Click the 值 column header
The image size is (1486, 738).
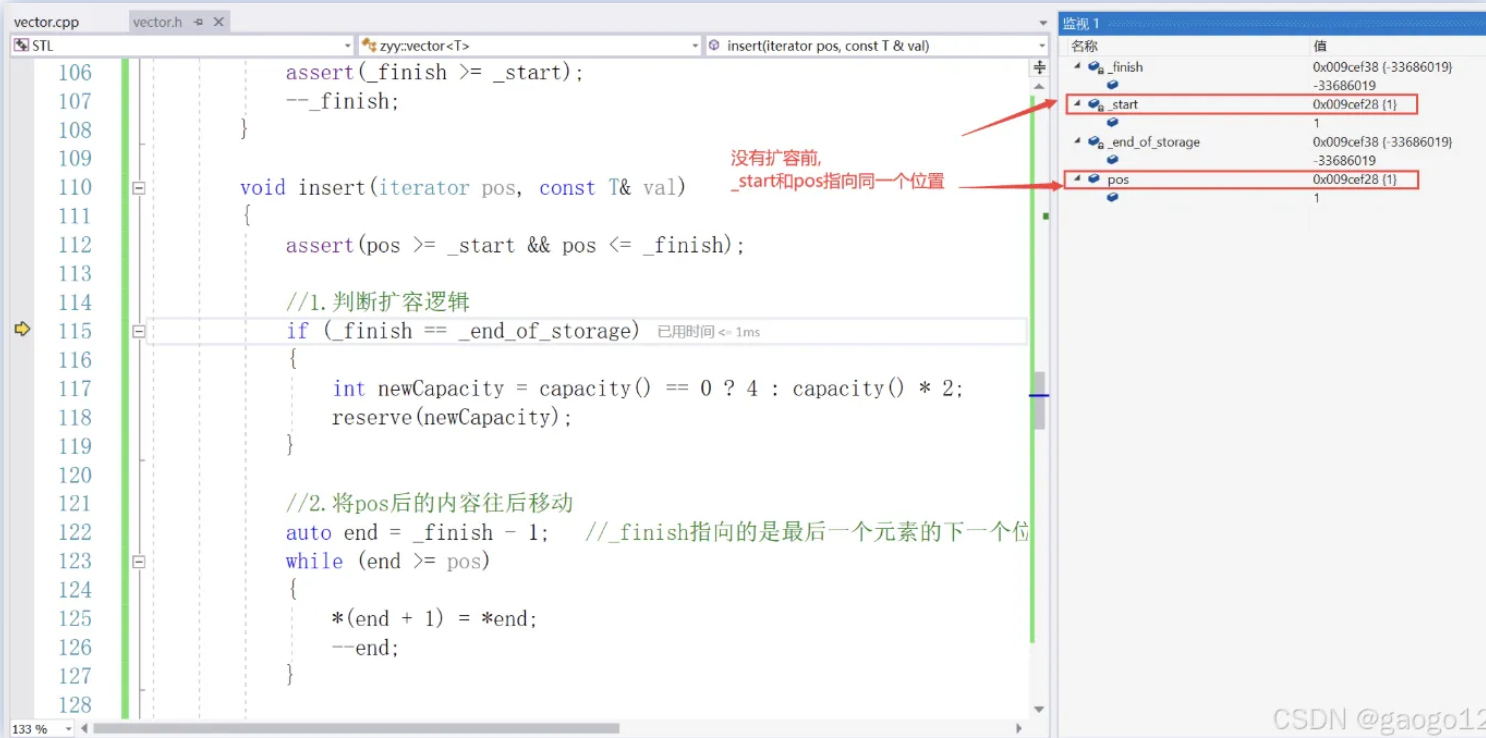[1320, 46]
